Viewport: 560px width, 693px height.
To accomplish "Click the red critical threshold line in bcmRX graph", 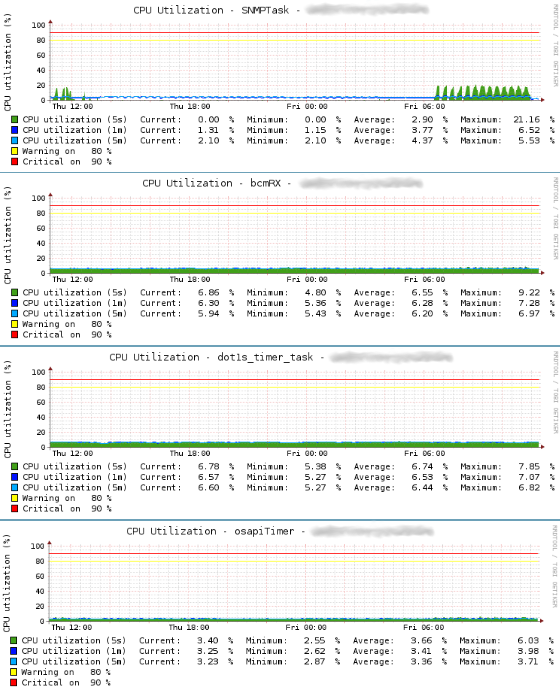I will tap(295, 206).
